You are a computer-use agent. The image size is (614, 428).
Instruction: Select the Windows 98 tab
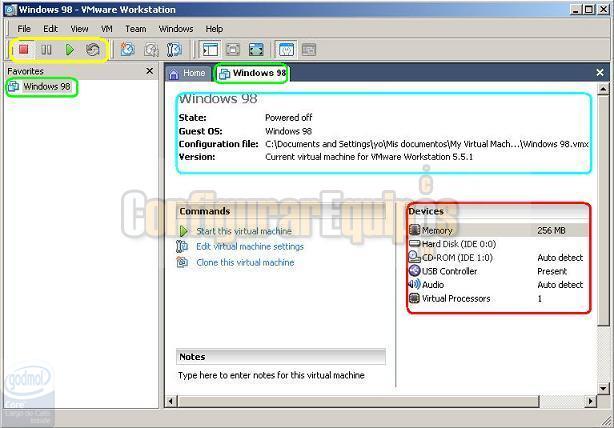point(253,73)
